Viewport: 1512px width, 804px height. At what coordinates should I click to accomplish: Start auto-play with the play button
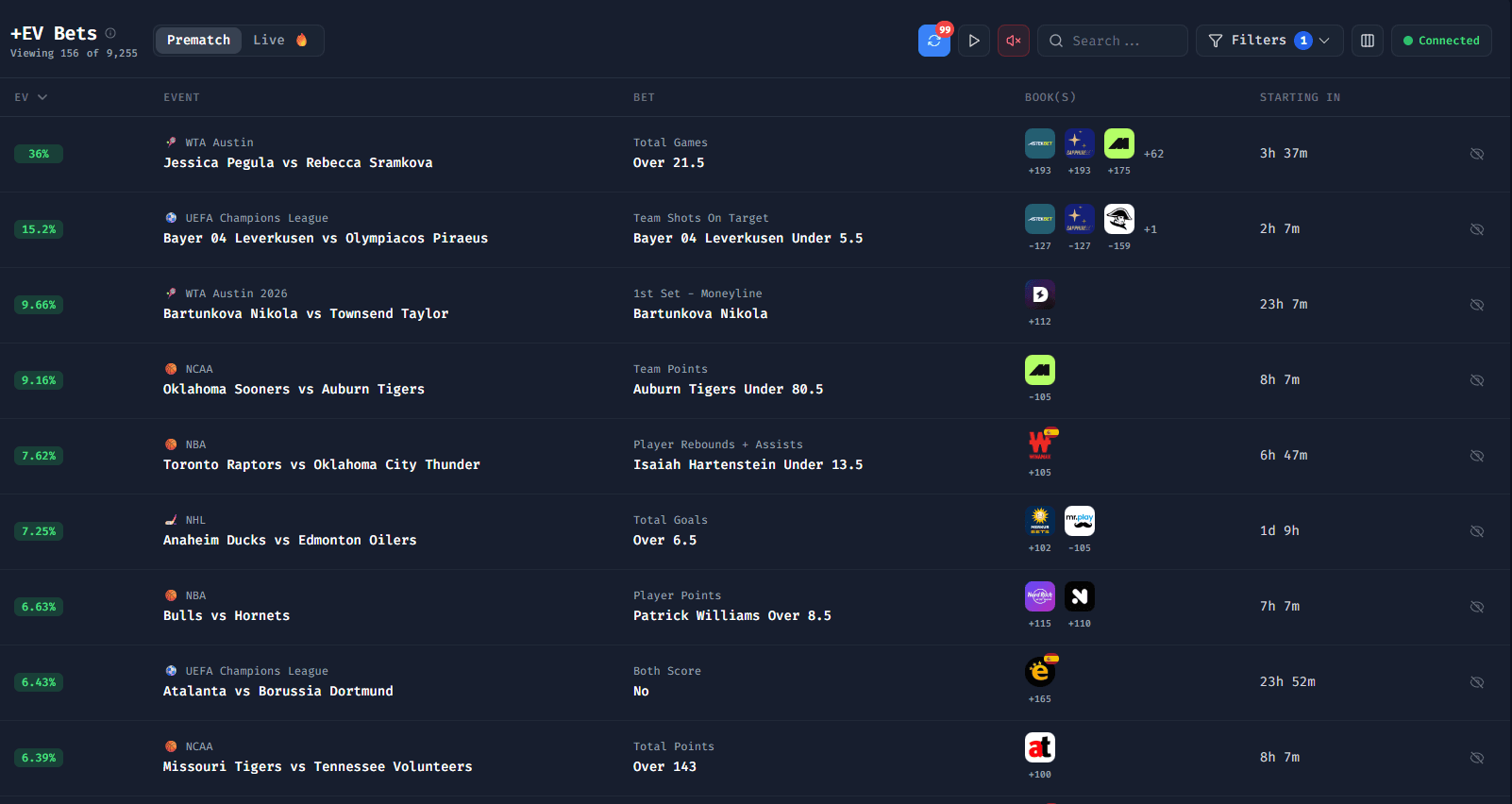(x=974, y=41)
